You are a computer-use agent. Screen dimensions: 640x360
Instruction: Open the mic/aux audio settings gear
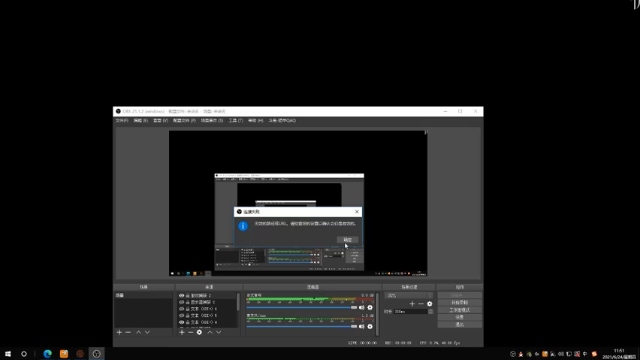pos(370,326)
